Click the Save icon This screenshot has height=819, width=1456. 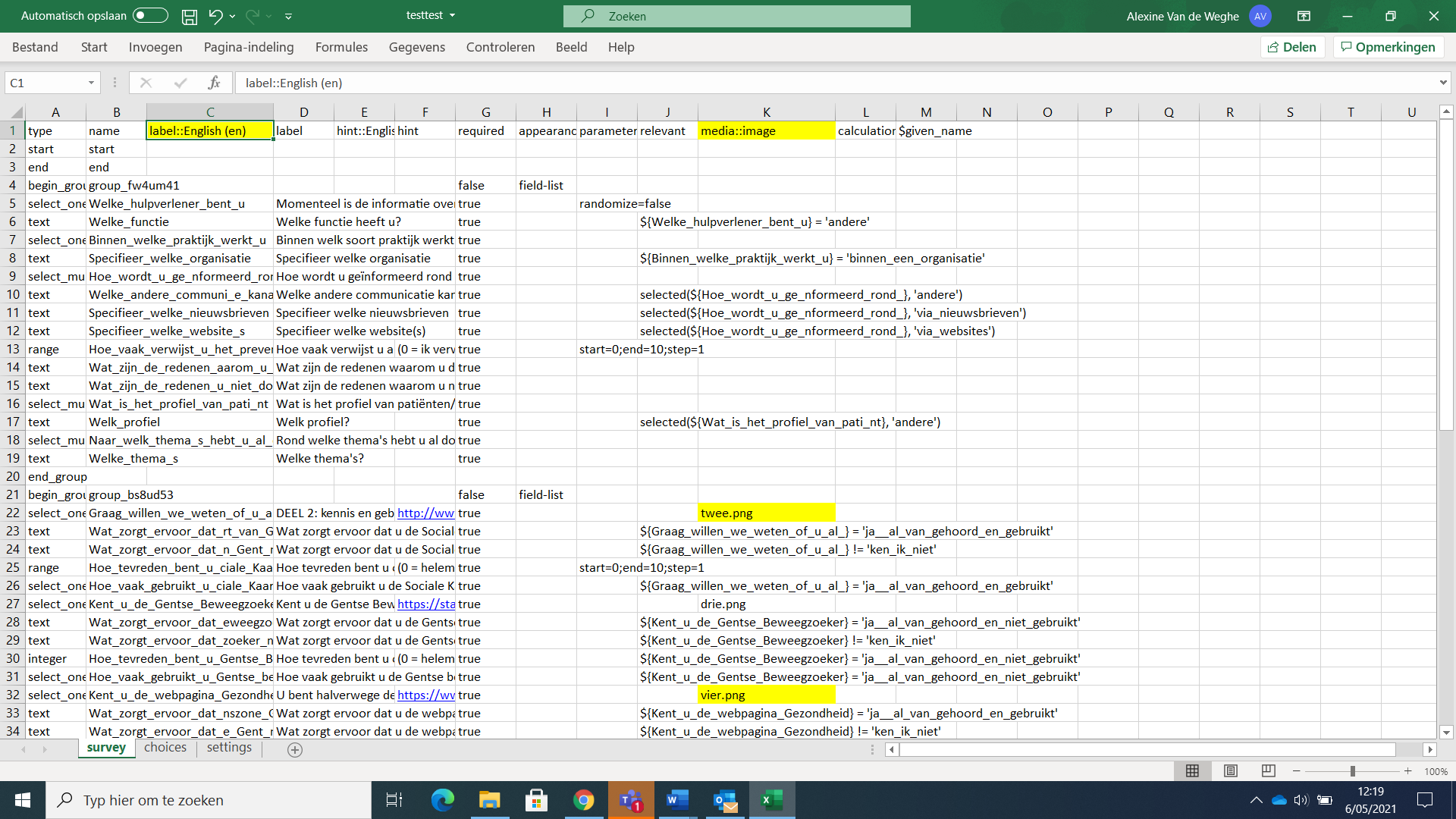pos(190,15)
